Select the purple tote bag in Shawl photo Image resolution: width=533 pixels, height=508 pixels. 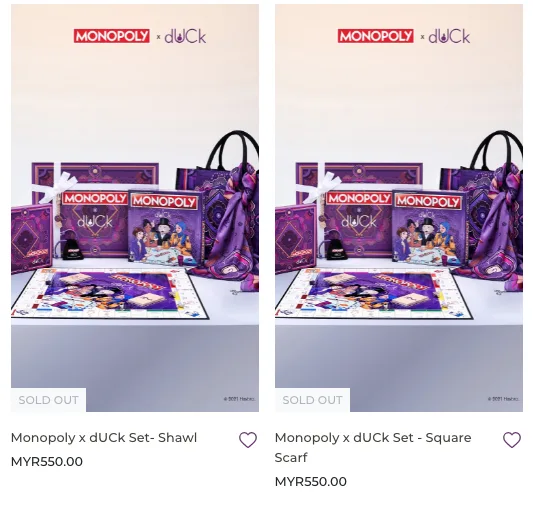(x=218, y=204)
